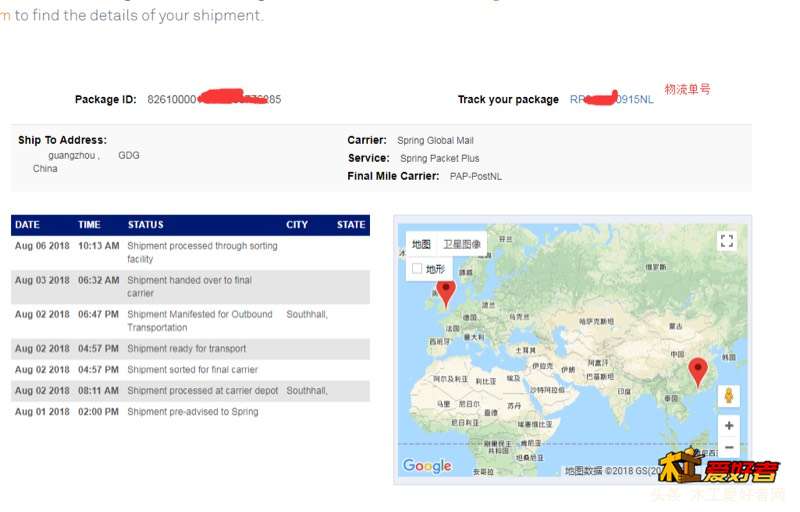Open the tracking number link ending 0915NL
800x512 pixels.
coord(611,99)
